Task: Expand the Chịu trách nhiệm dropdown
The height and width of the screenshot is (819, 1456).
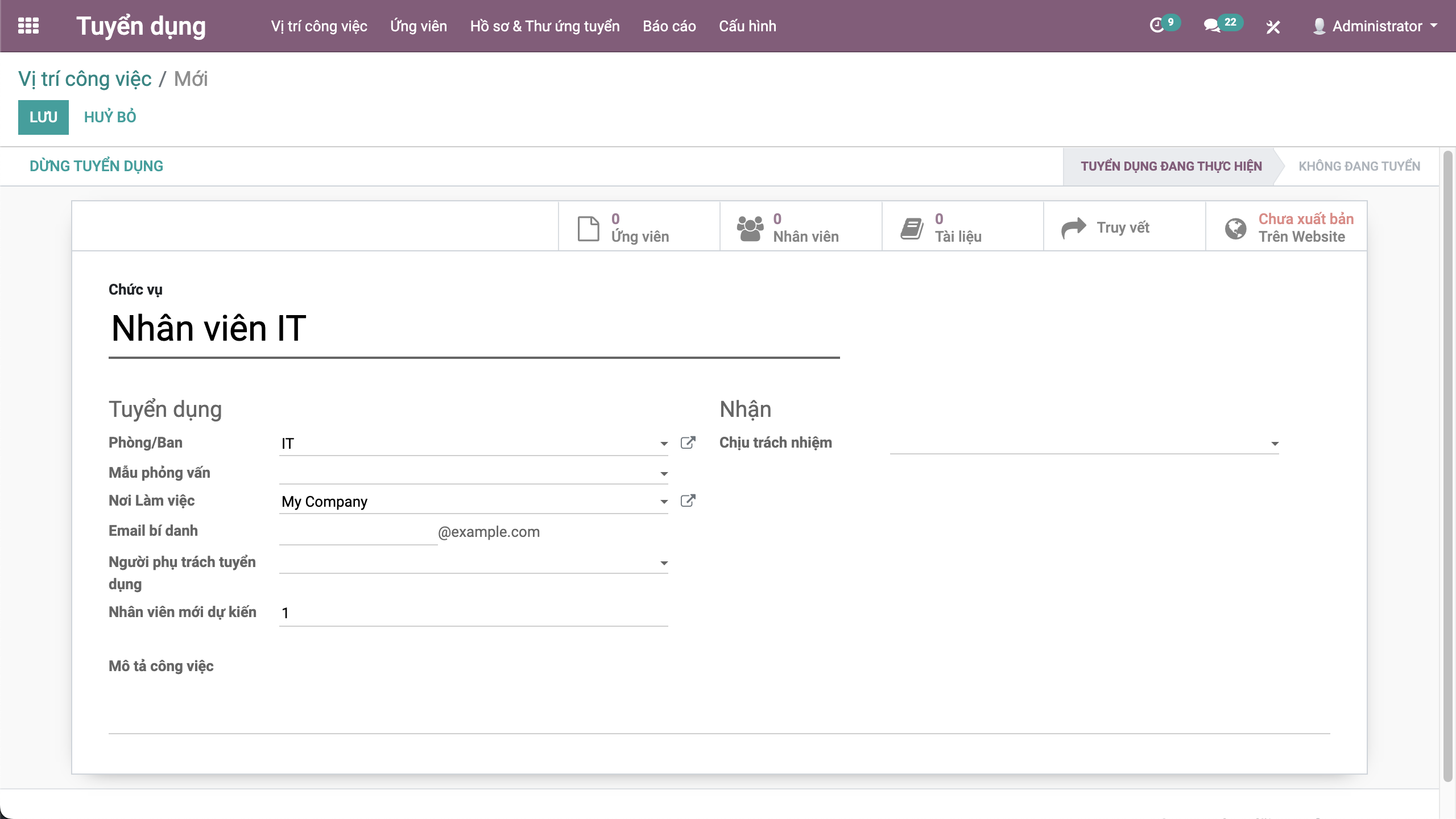Action: (1275, 444)
